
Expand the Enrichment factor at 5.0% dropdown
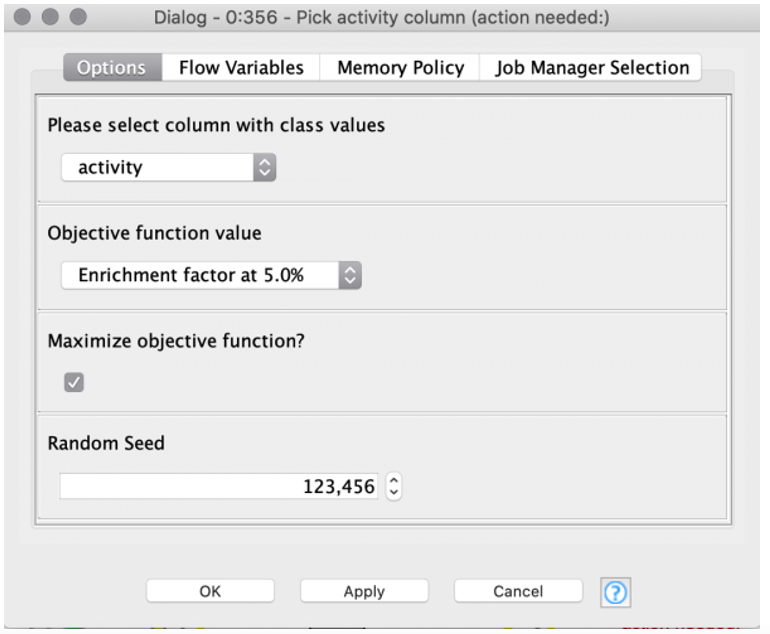pyautogui.click(x=210, y=275)
